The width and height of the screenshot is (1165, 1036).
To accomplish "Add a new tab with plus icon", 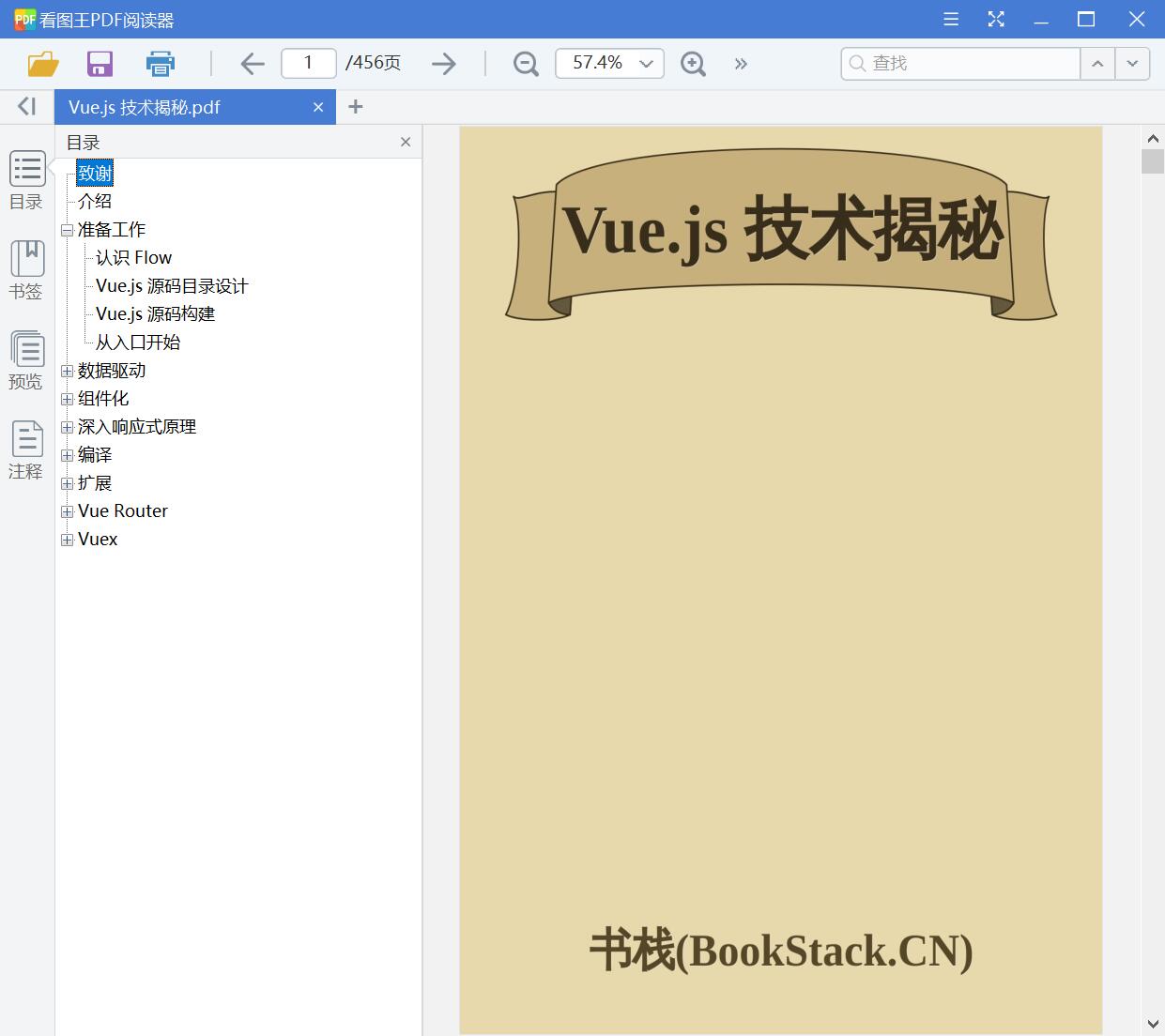I will (x=355, y=107).
